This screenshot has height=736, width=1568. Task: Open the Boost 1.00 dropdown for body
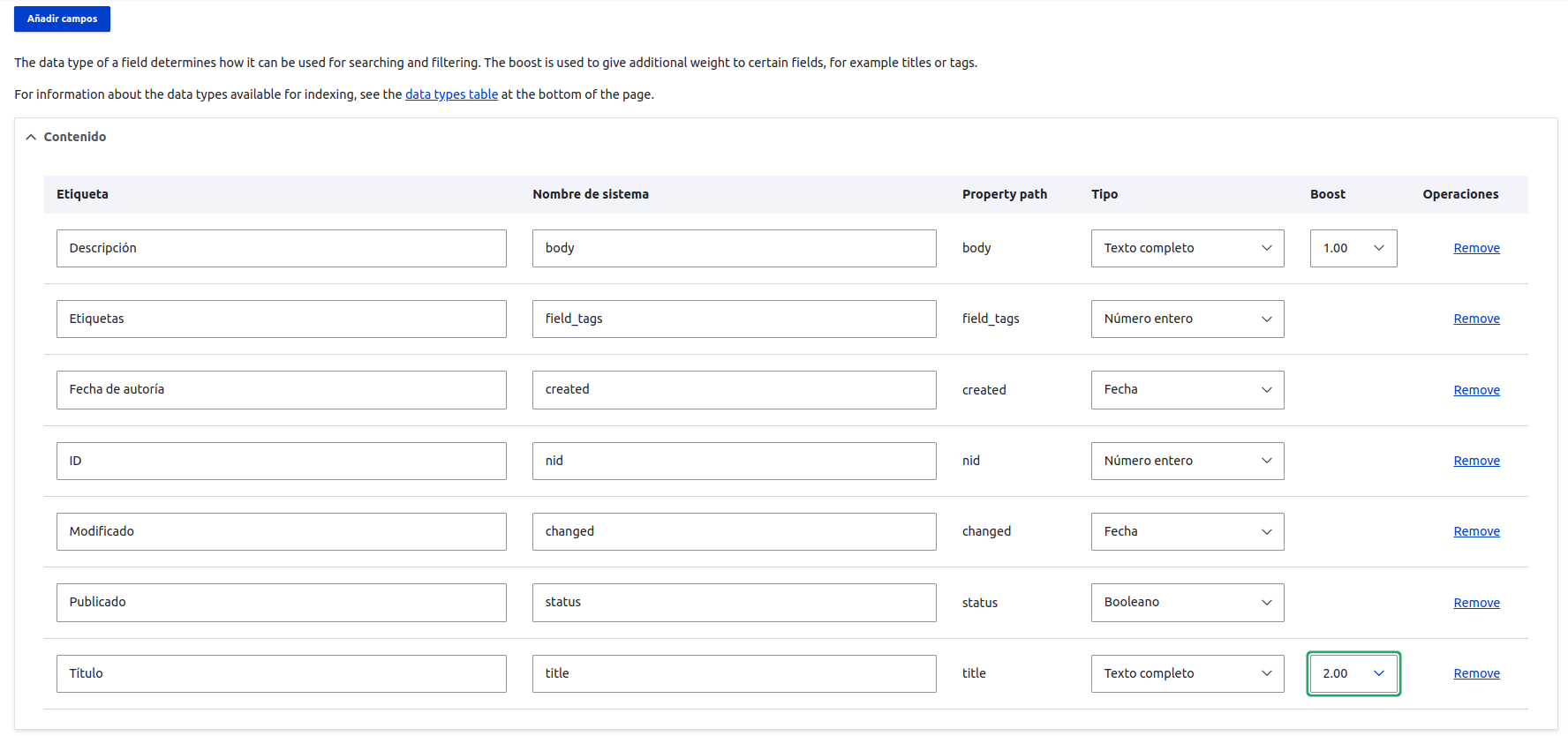(1353, 248)
